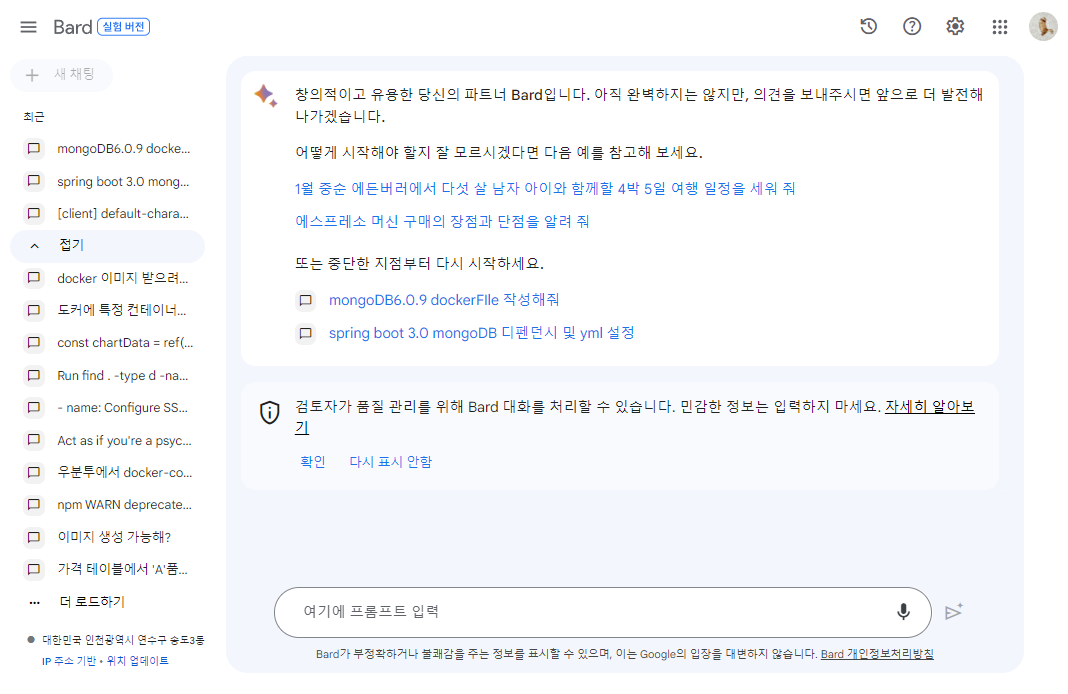
Task: Click chat icon beside 이미지 생성 가능해?
Action: pos(33,537)
